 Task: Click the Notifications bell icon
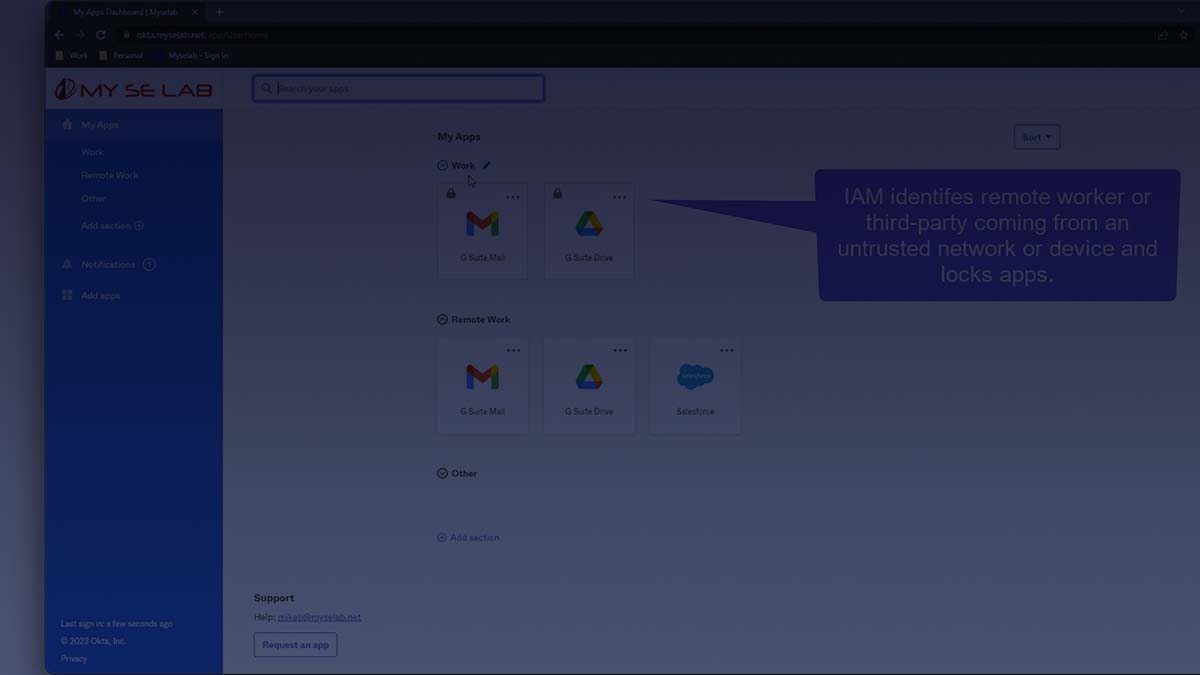67,265
